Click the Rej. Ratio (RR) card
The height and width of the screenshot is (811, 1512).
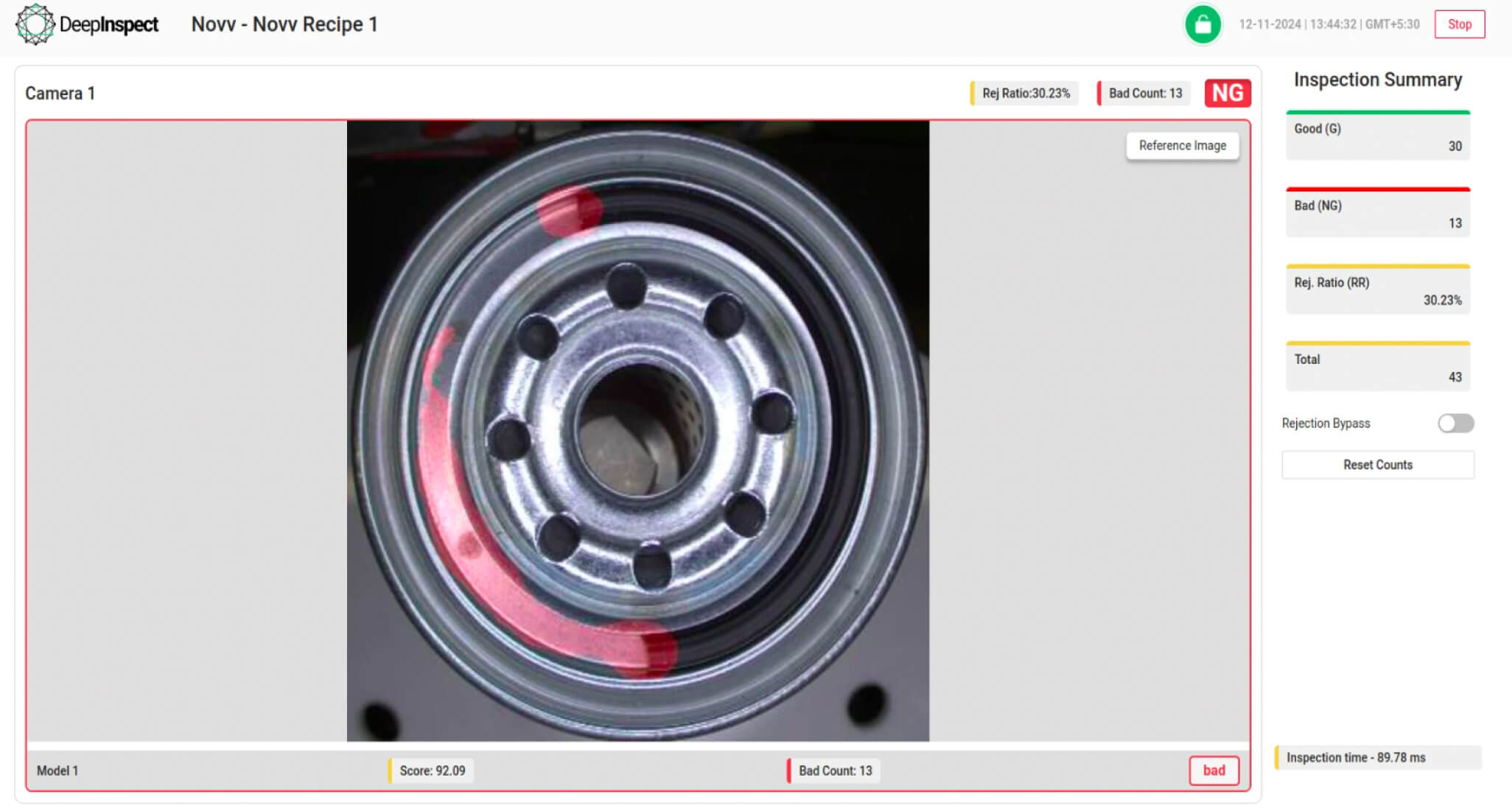click(1377, 291)
